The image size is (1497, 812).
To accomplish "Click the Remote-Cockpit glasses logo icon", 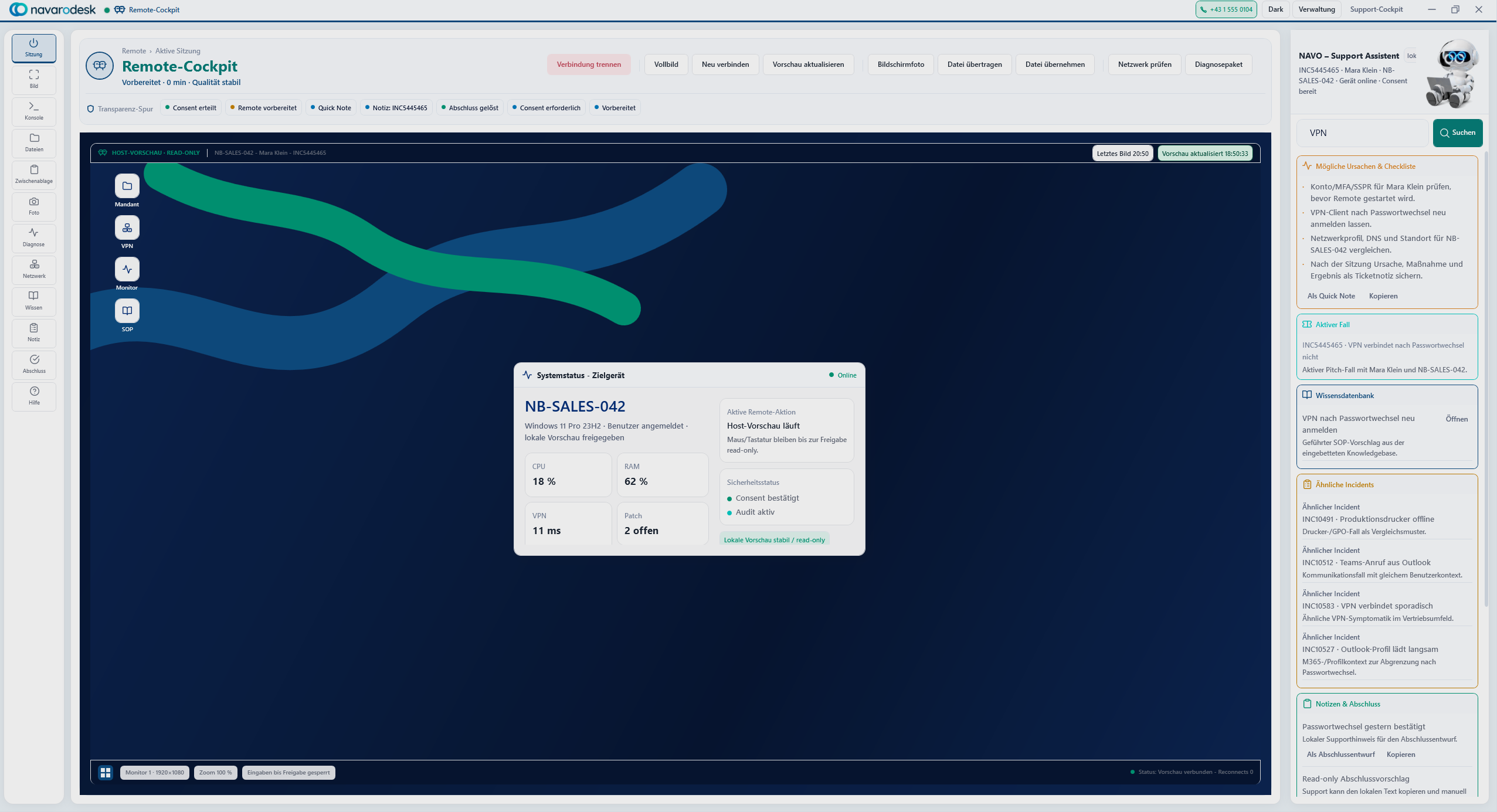I will pyautogui.click(x=100, y=65).
